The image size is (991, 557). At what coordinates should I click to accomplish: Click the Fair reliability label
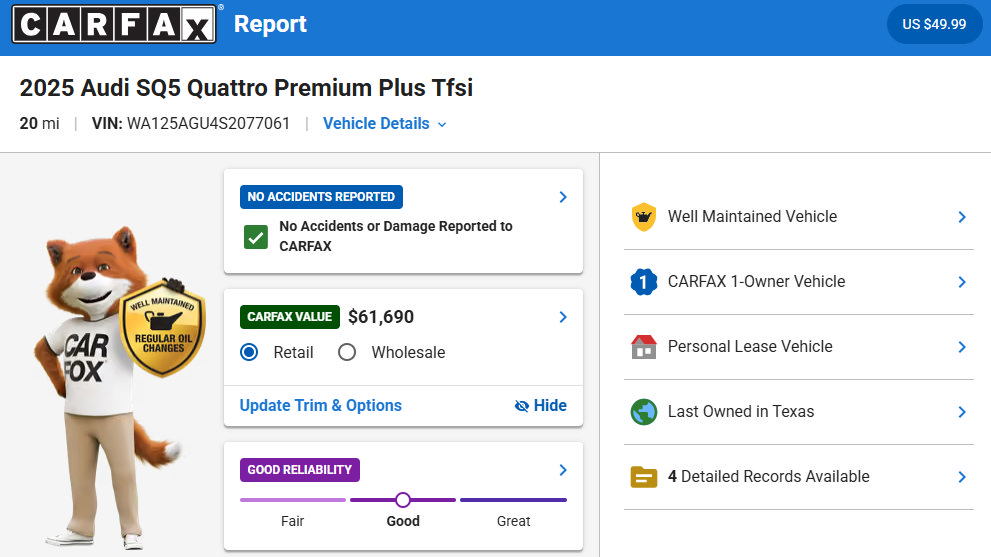pos(293,522)
